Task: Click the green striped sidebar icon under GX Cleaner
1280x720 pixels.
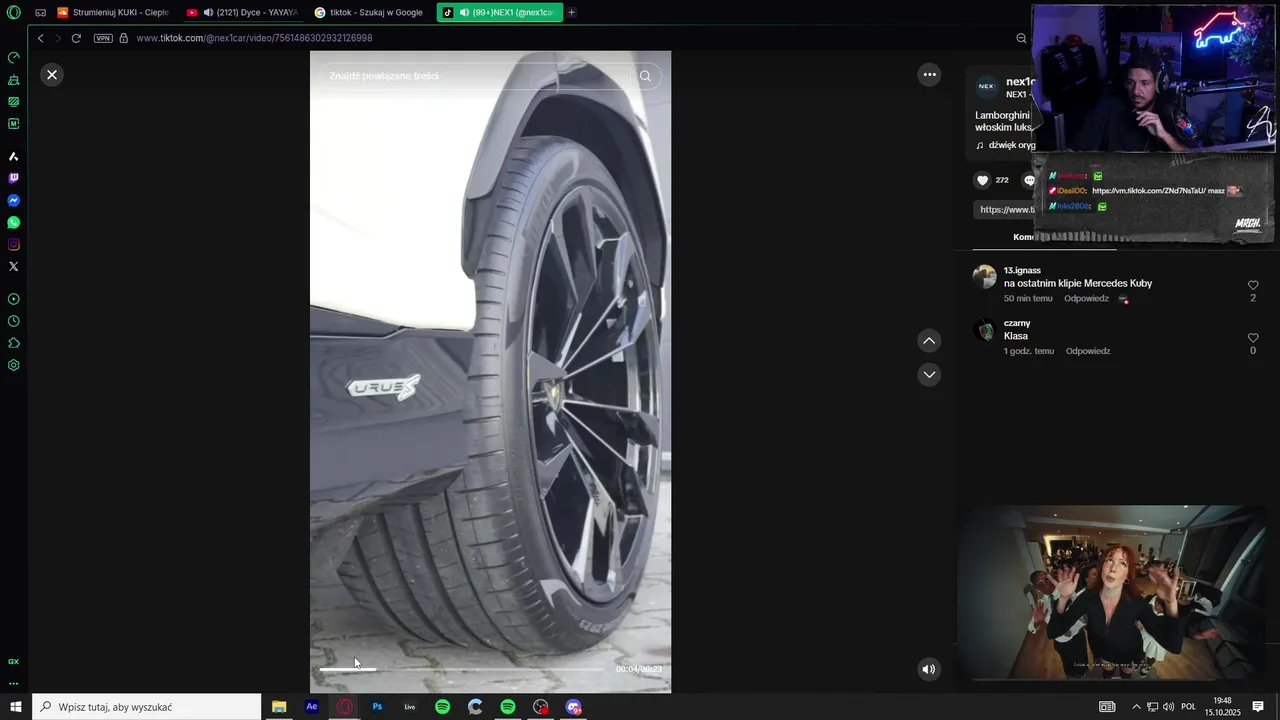Action: 13,102
